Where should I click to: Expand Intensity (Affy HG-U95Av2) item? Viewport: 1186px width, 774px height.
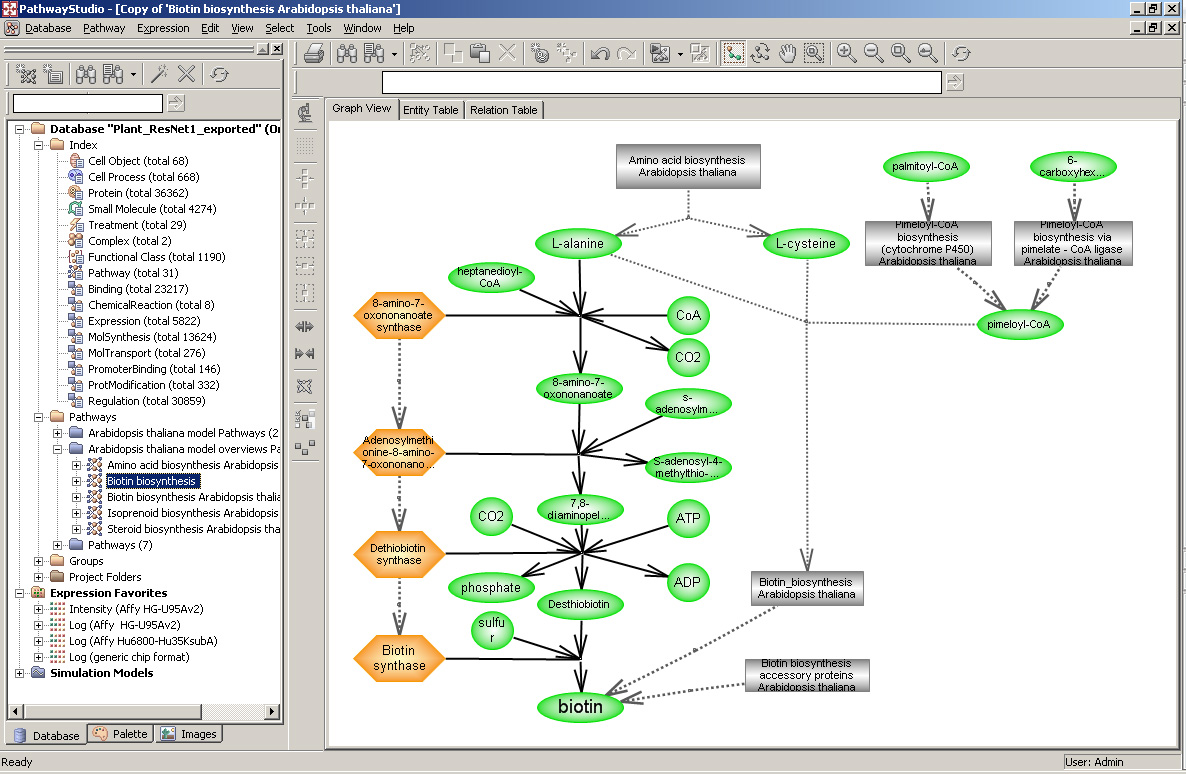pos(39,609)
